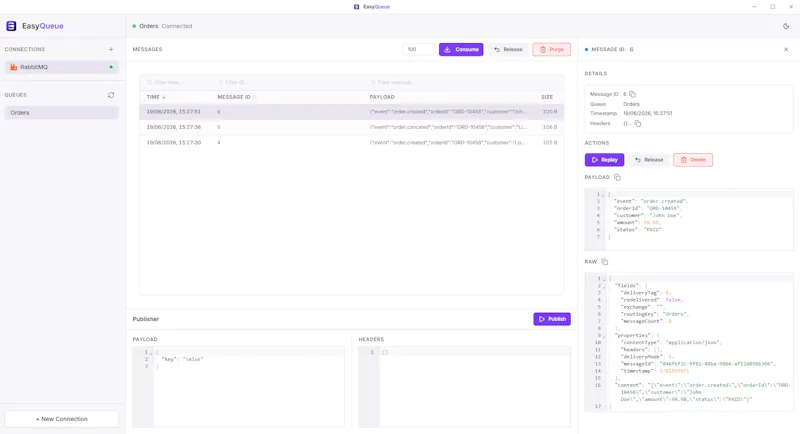
Task: Release messages from the Messages toolbar
Action: point(508,49)
